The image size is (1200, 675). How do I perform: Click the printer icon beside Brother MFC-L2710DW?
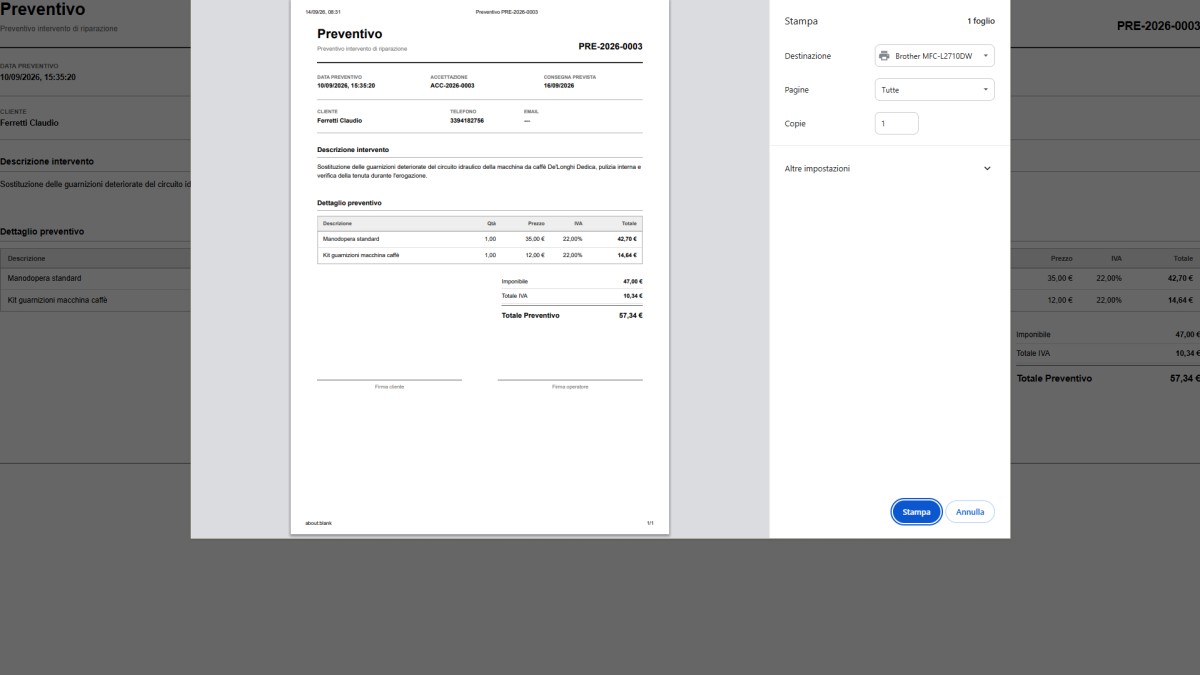[884, 56]
